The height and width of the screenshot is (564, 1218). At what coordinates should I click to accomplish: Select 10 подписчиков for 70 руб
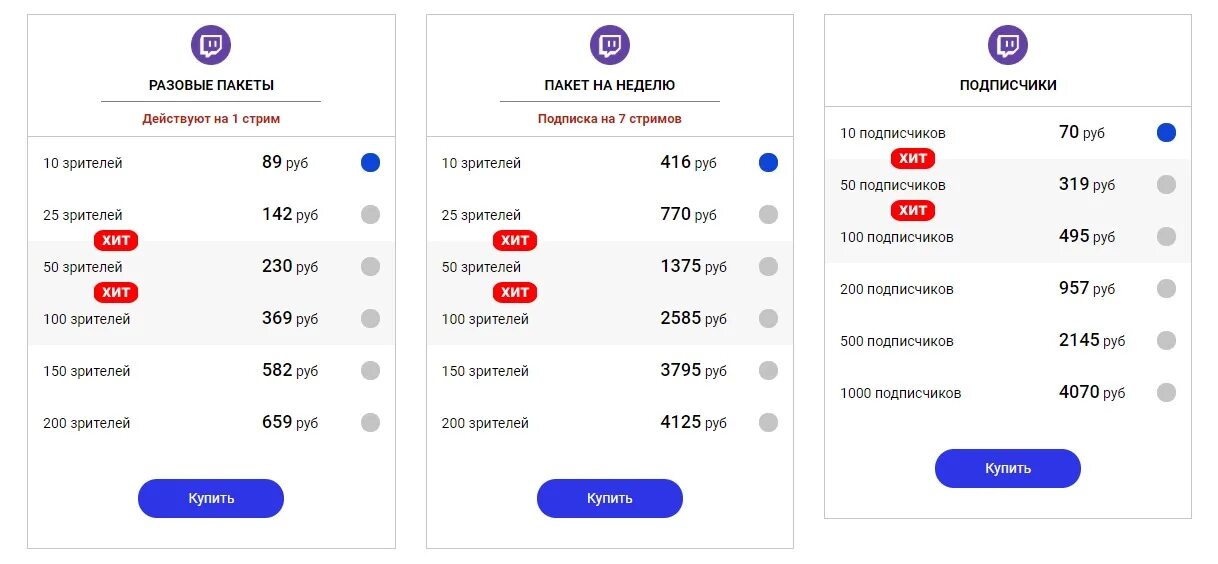[1166, 133]
